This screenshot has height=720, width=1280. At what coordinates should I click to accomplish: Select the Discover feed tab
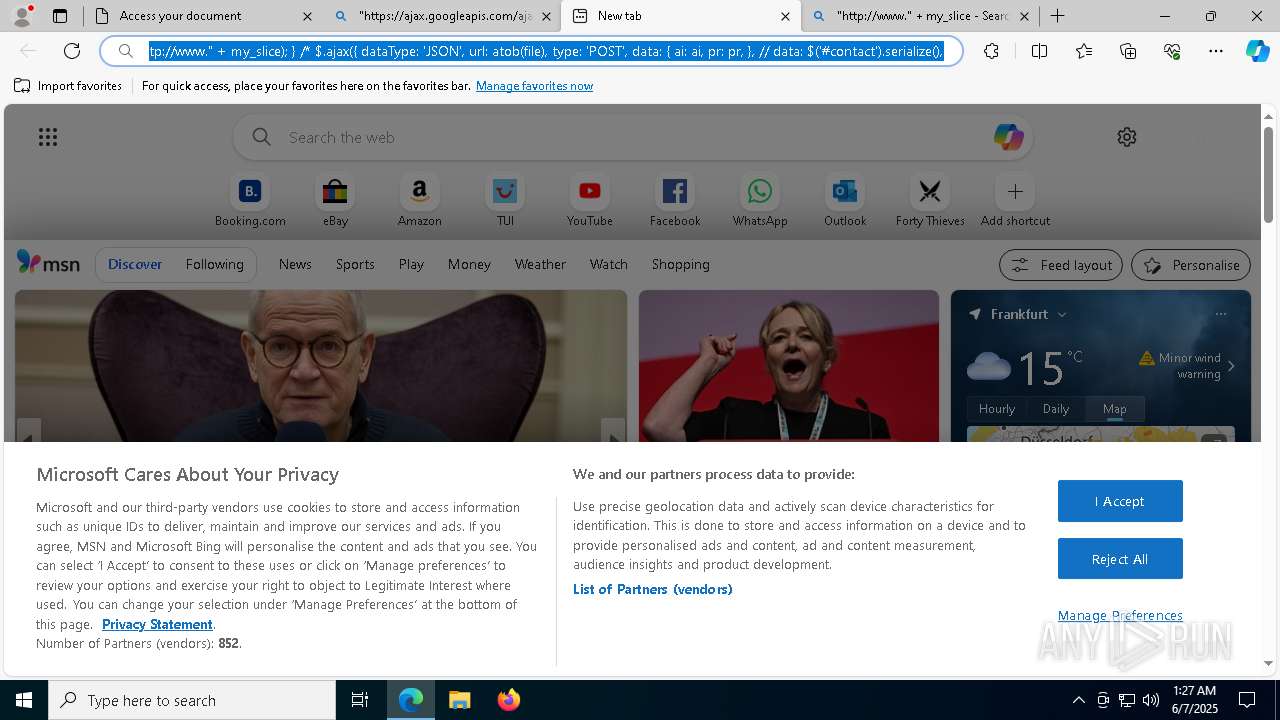click(x=135, y=264)
